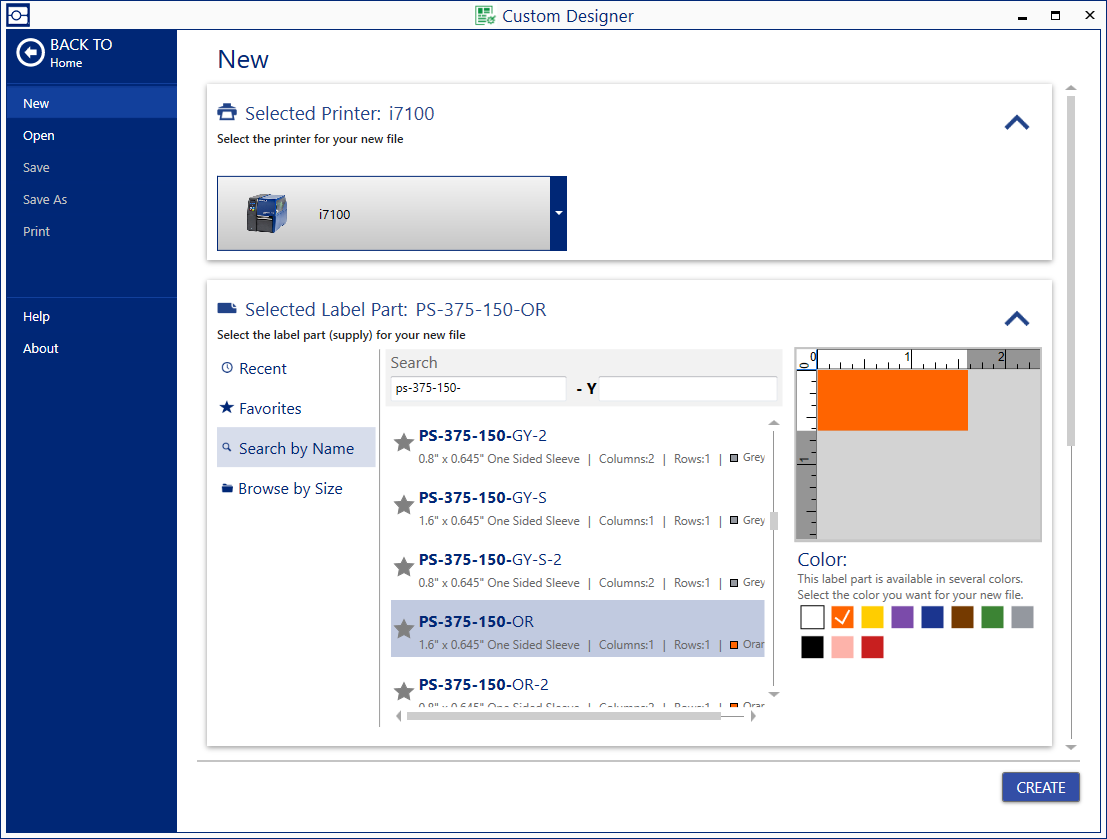Go to New in the sidebar

click(91, 103)
